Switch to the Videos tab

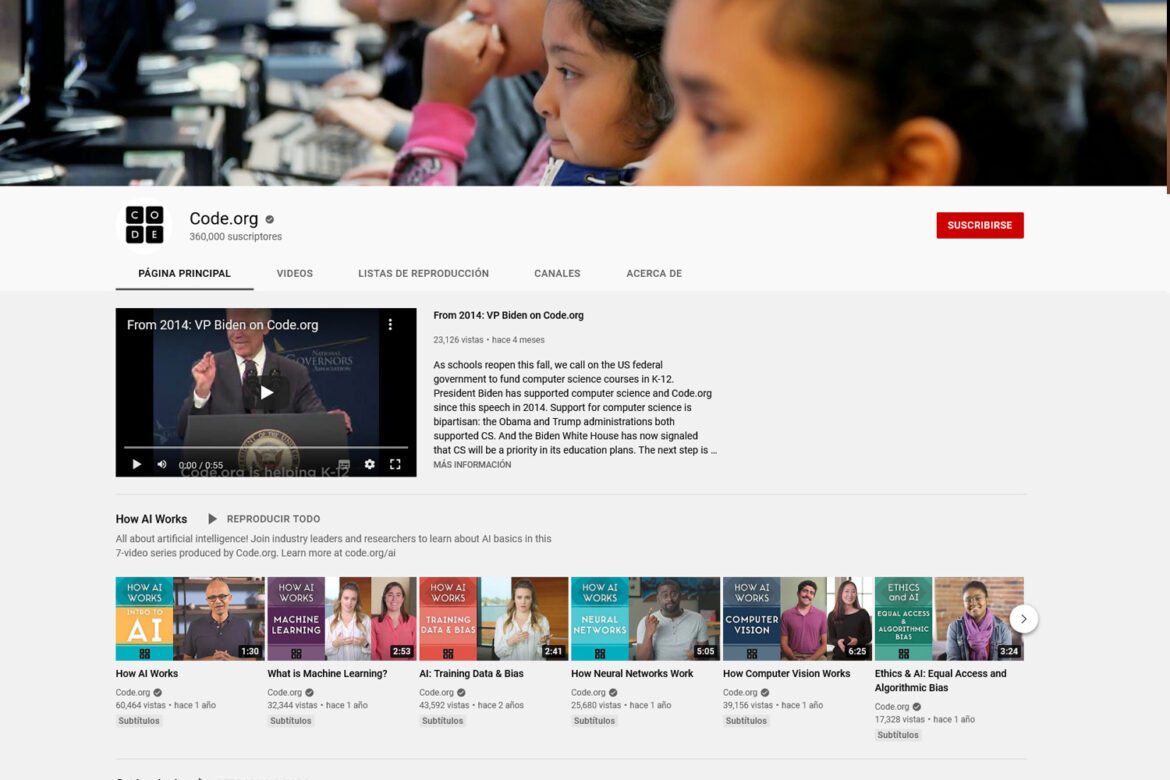click(294, 273)
